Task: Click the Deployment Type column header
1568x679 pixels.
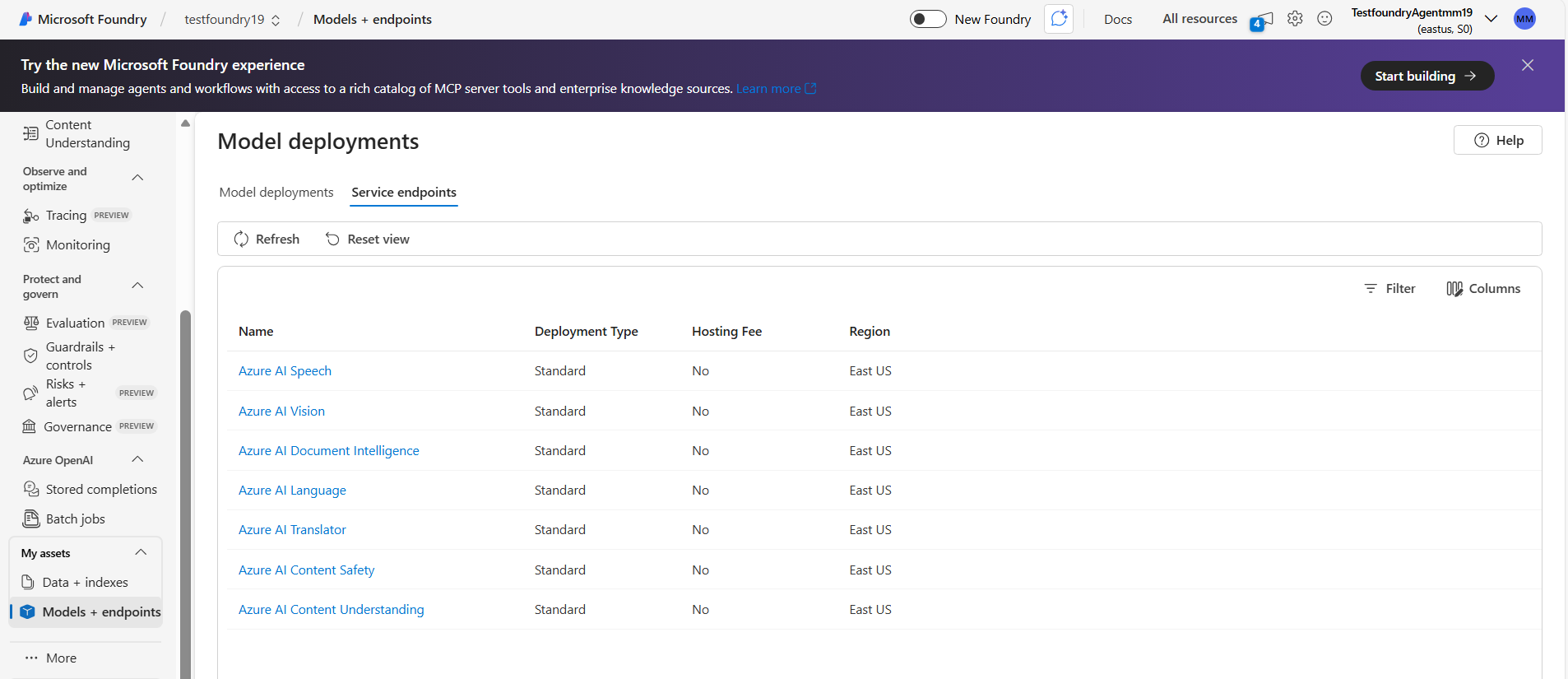Action: pyautogui.click(x=586, y=331)
